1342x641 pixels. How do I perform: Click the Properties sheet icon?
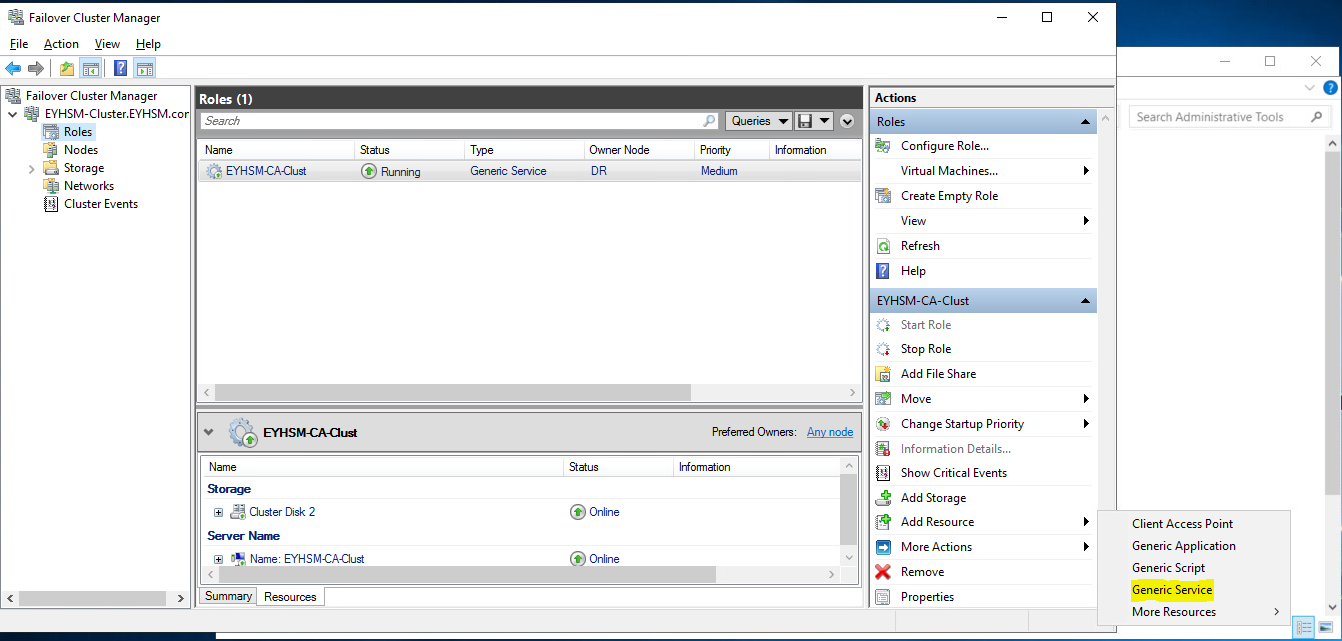(x=883, y=597)
